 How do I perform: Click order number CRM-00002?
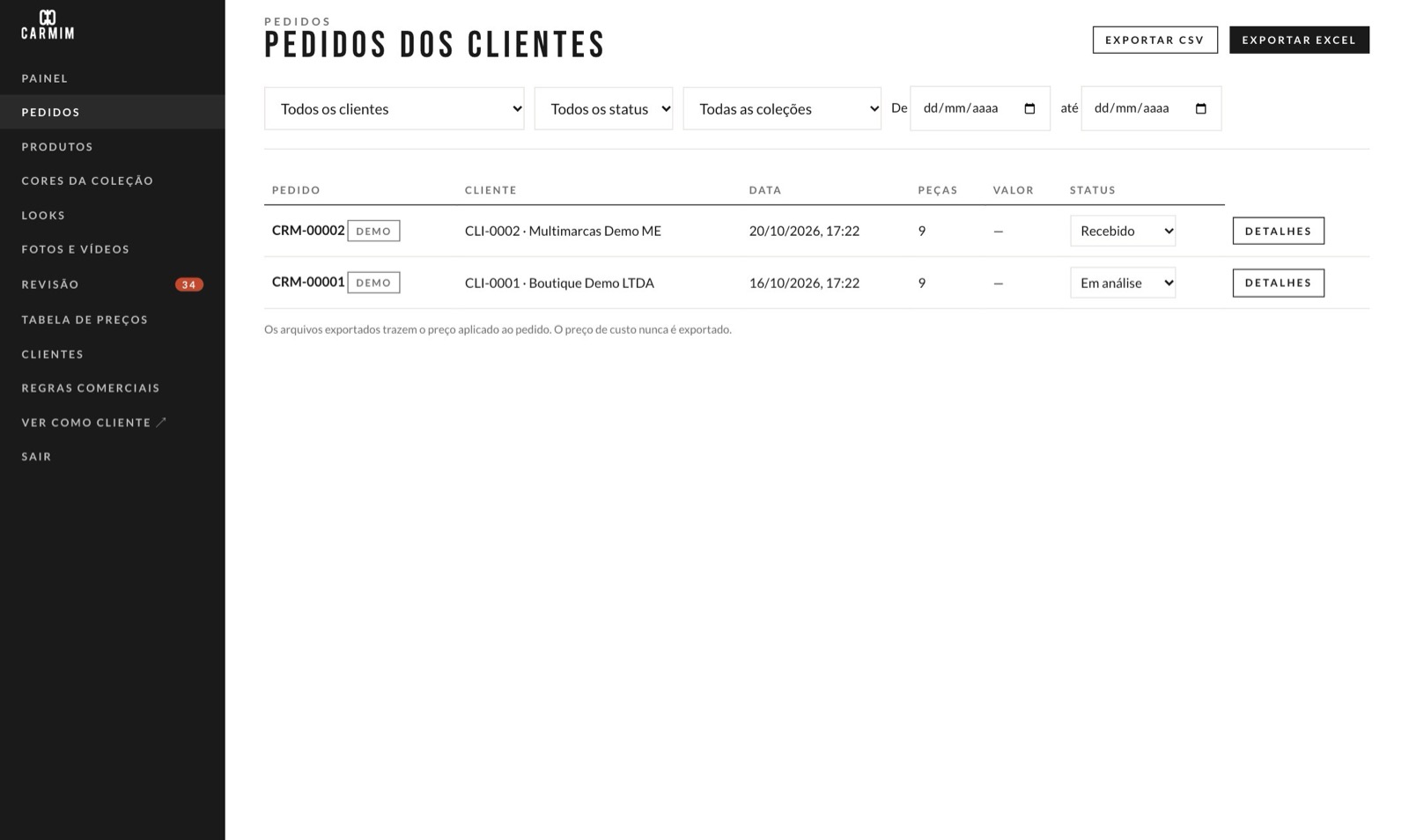308,231
